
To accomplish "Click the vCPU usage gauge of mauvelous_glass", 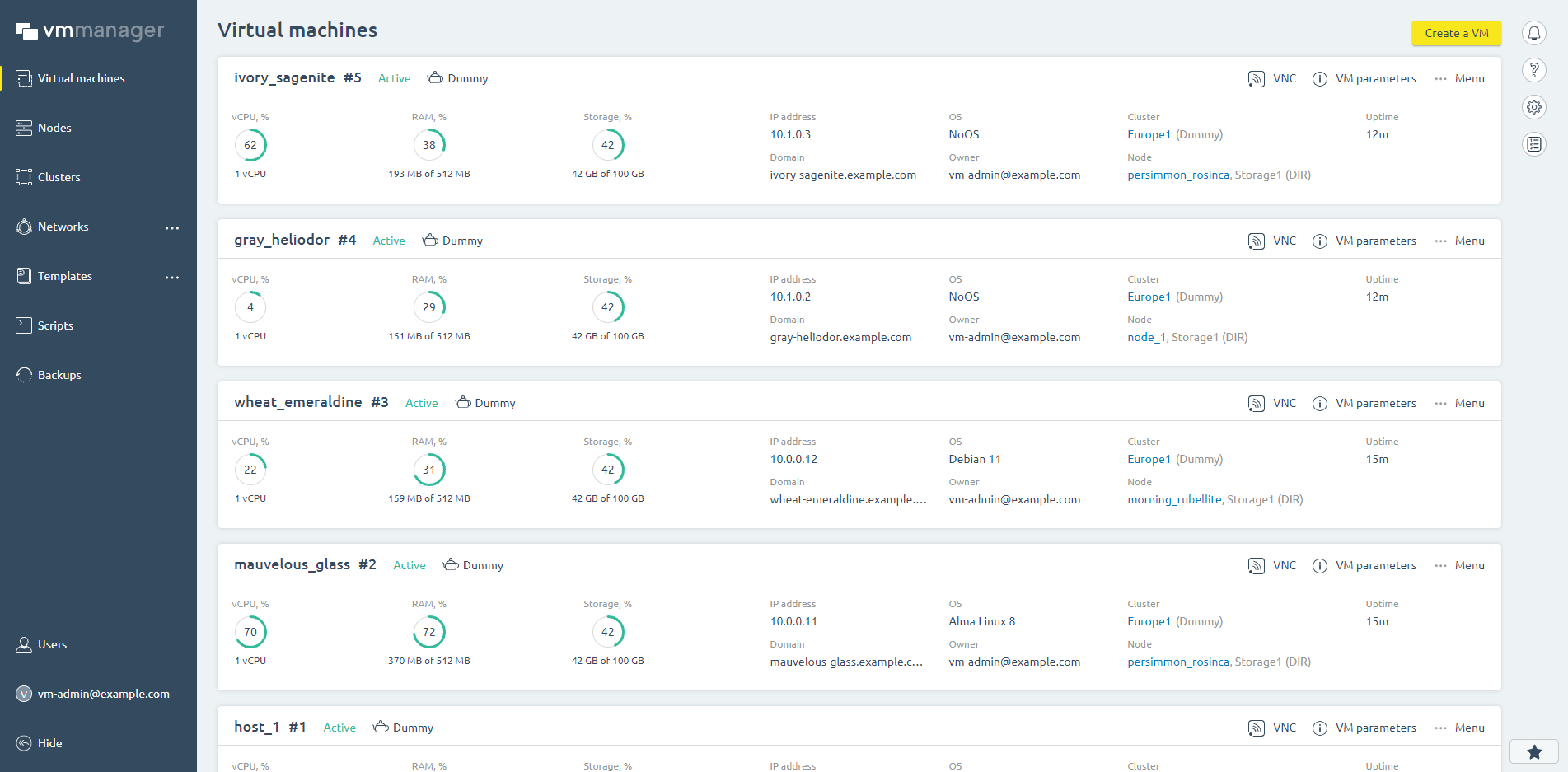I will (x=250, y=632).
